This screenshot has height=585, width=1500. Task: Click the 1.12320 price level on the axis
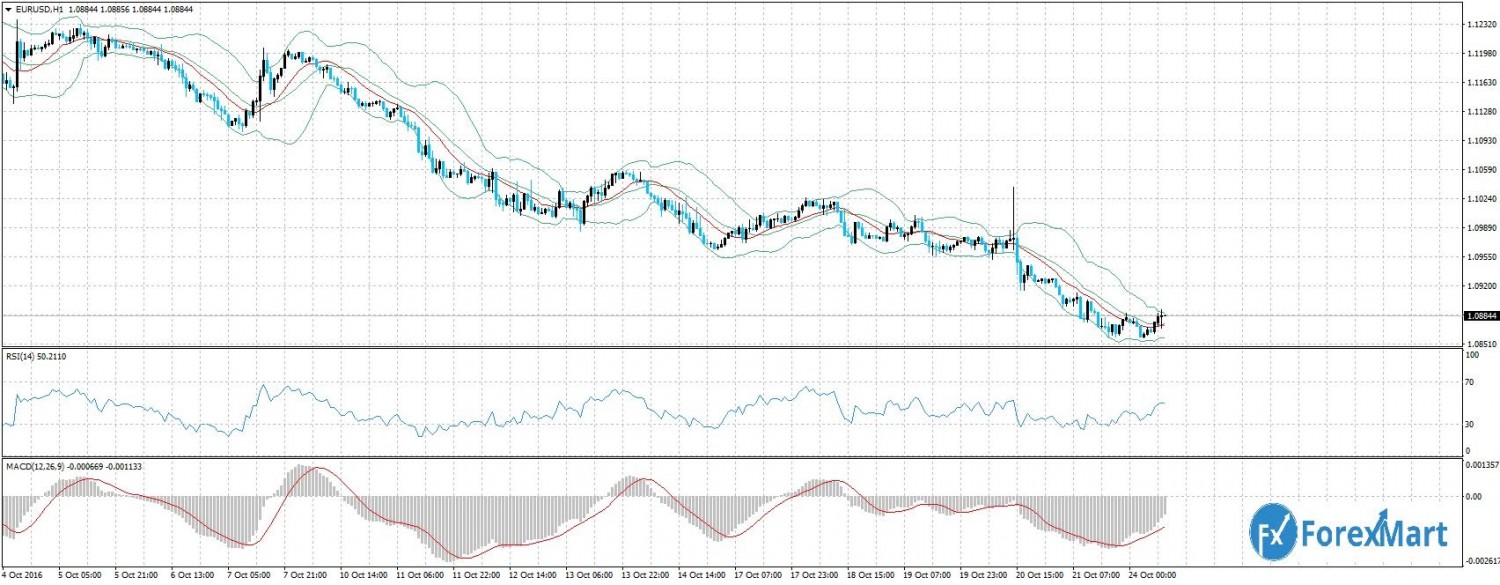click(1480, 24)
